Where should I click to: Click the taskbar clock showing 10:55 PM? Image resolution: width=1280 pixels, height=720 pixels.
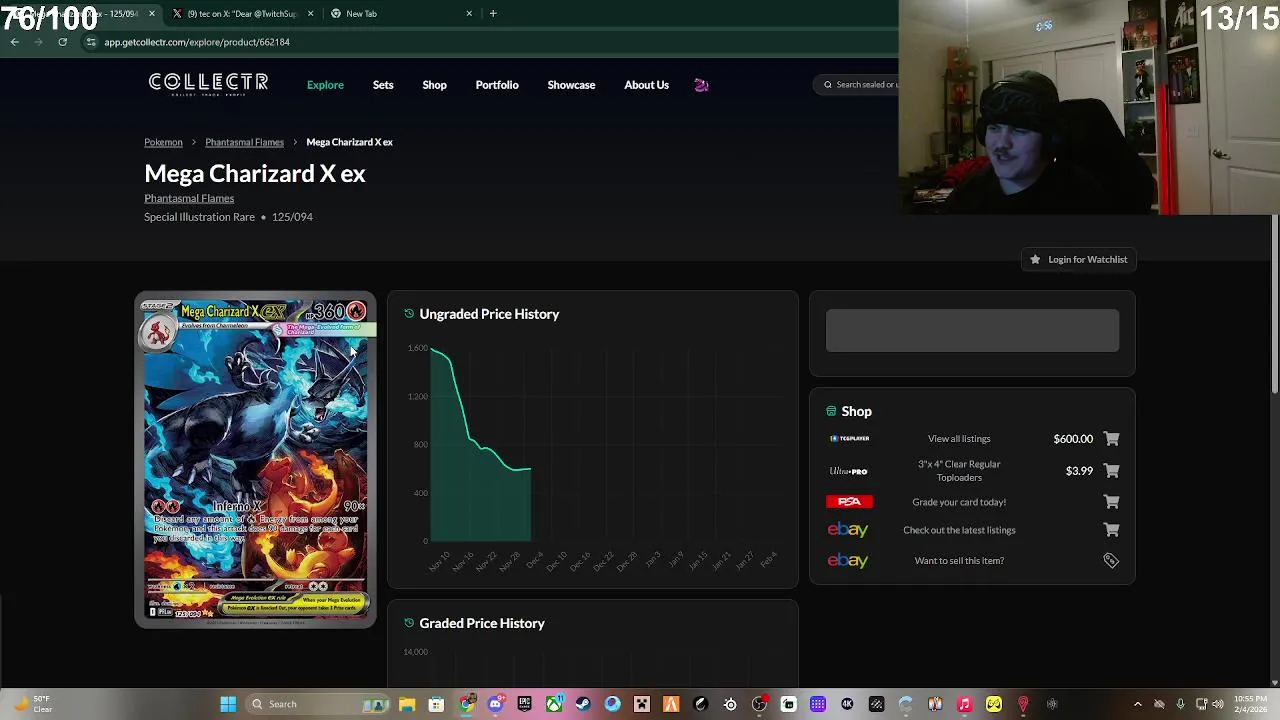[1250, 704]
